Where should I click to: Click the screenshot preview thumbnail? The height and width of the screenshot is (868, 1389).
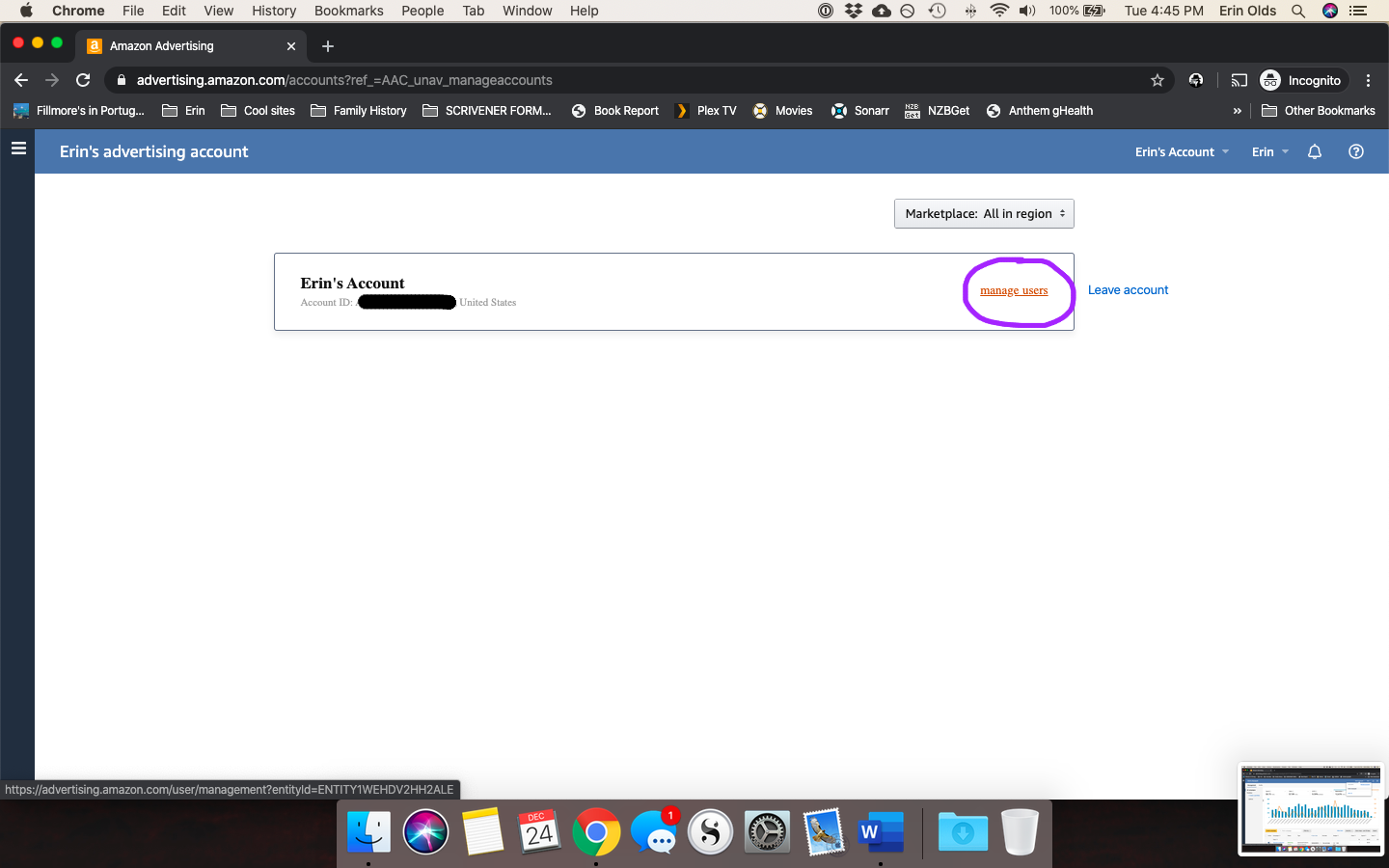[x=1311, y=809]
